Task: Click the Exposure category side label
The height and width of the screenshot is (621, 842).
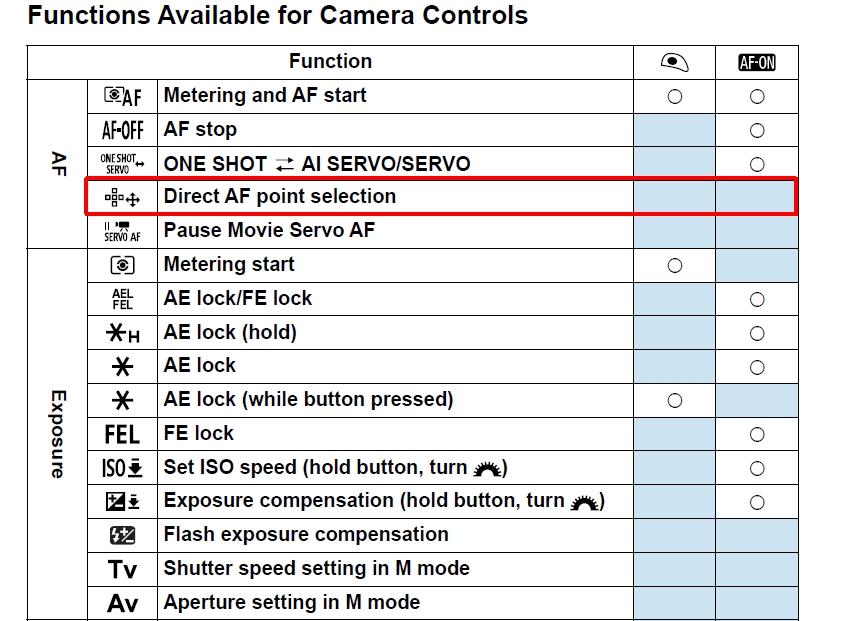Action: (57, 434)
